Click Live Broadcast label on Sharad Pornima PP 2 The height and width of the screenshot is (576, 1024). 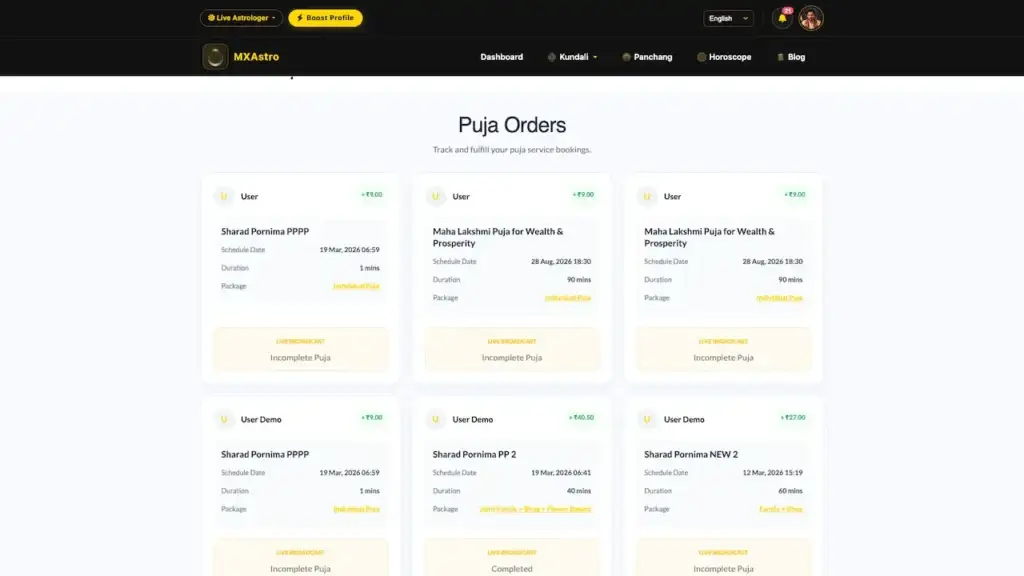[x=511, y=552]
